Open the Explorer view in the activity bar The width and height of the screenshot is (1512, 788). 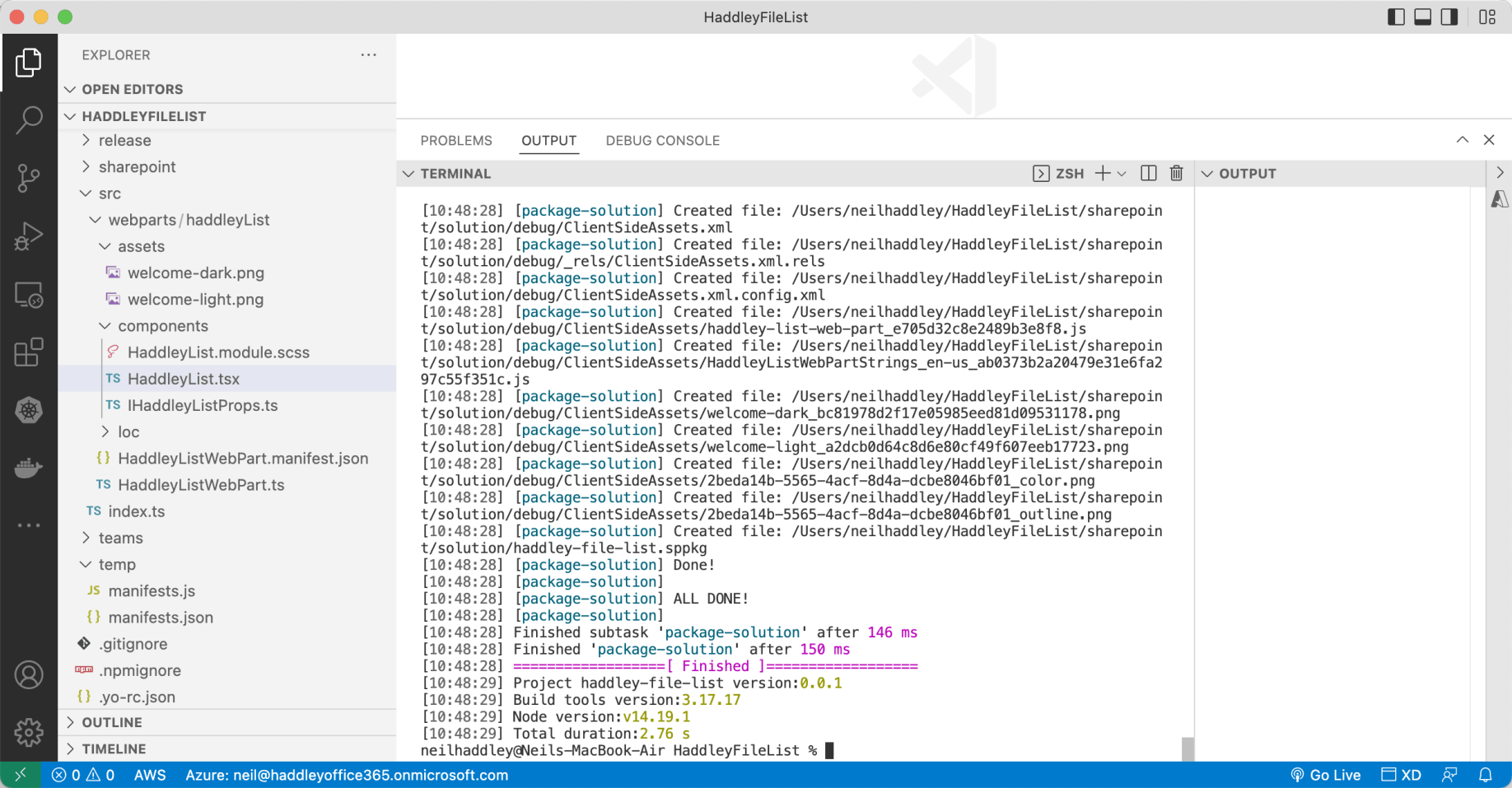[29, 63]
